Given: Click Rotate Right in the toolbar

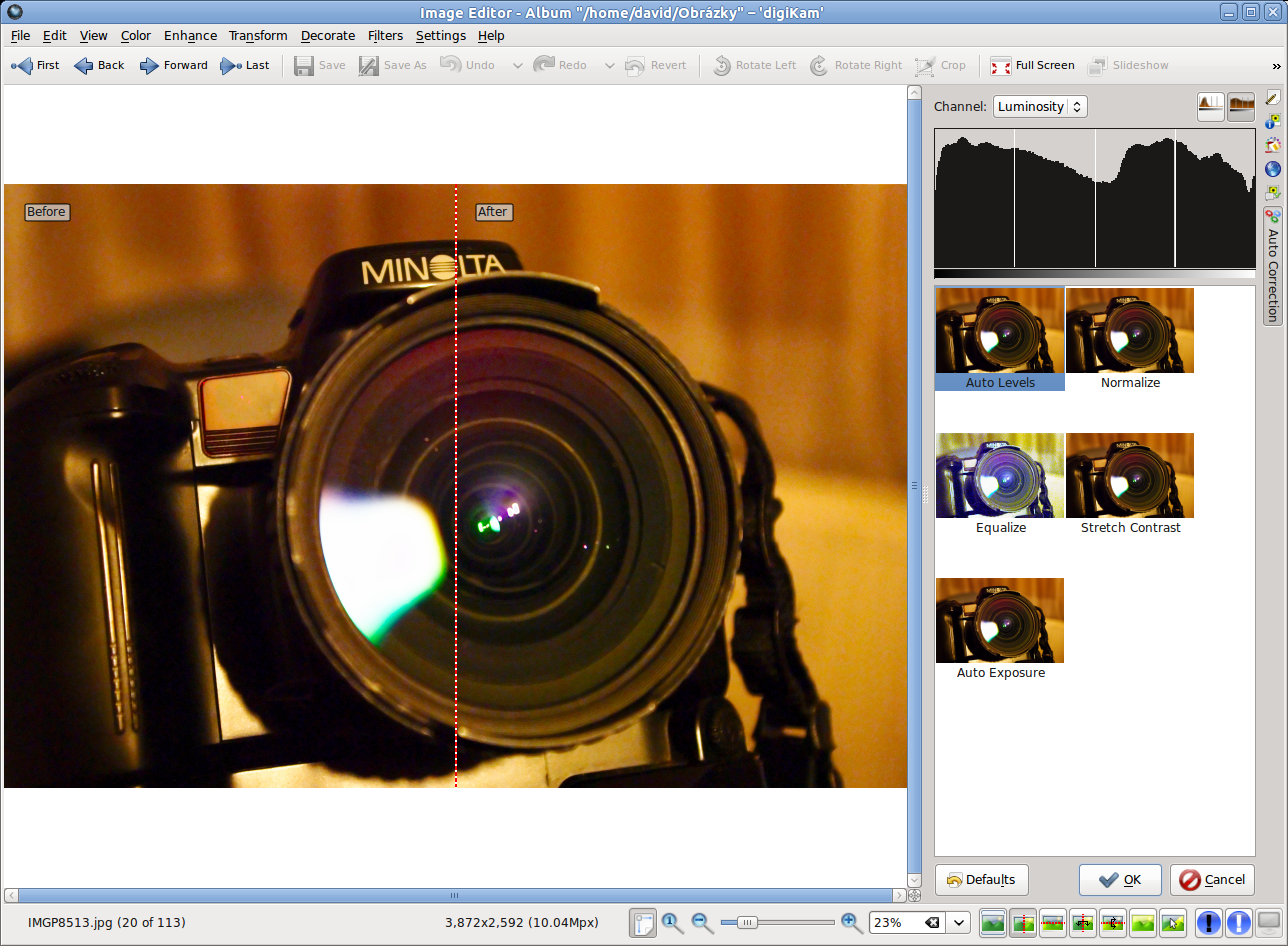Looking at the screenshot, I should point(856,65).
